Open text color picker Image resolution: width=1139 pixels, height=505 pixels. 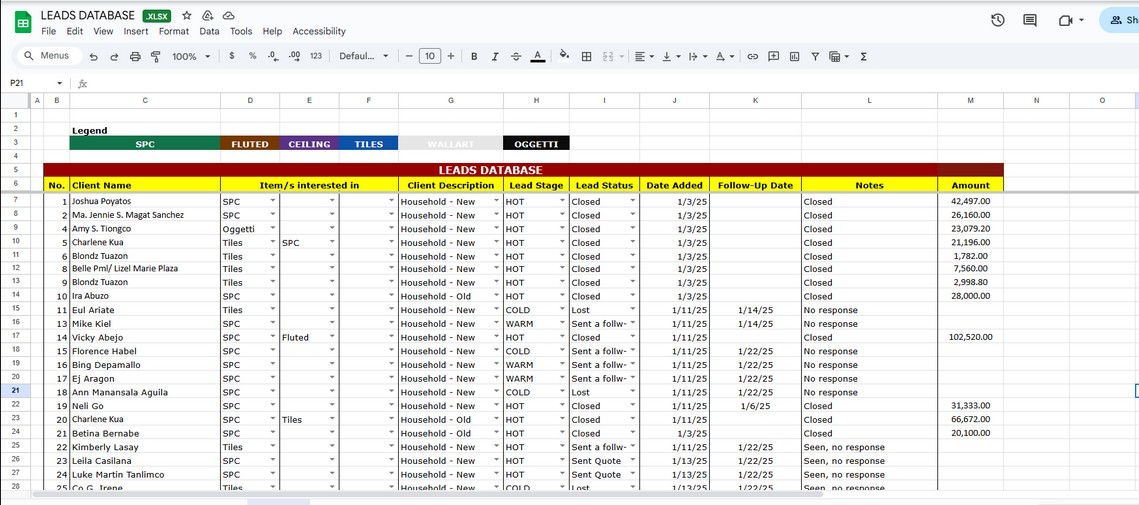538,56
